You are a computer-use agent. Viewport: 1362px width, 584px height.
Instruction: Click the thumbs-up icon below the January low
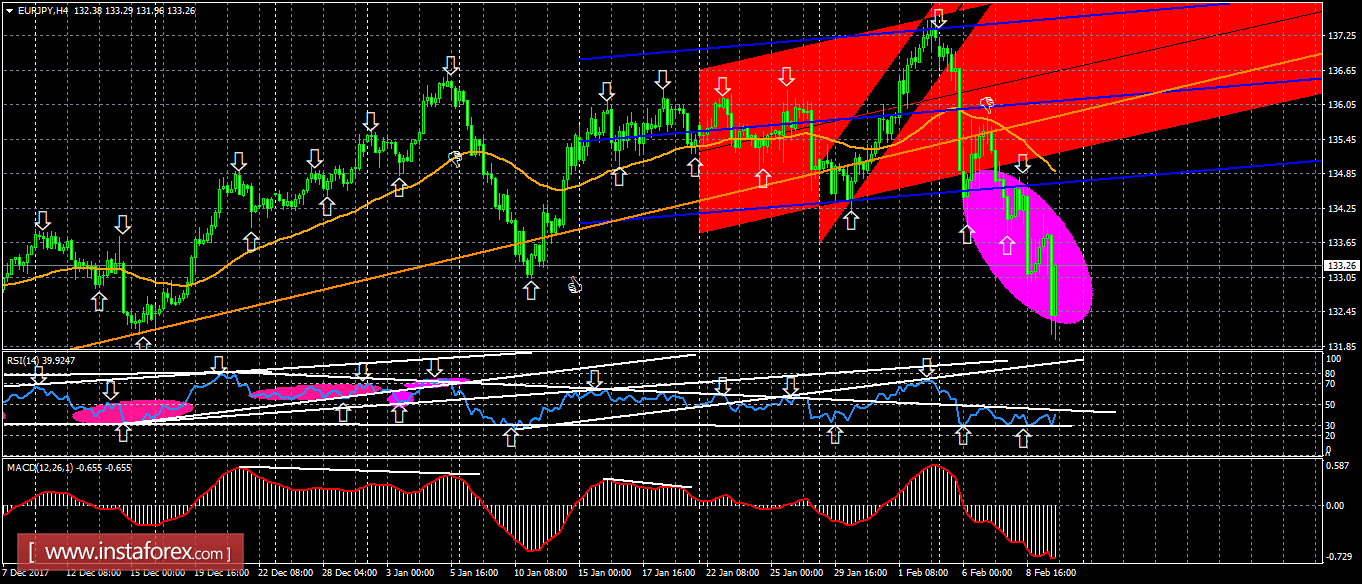(575, 286)
